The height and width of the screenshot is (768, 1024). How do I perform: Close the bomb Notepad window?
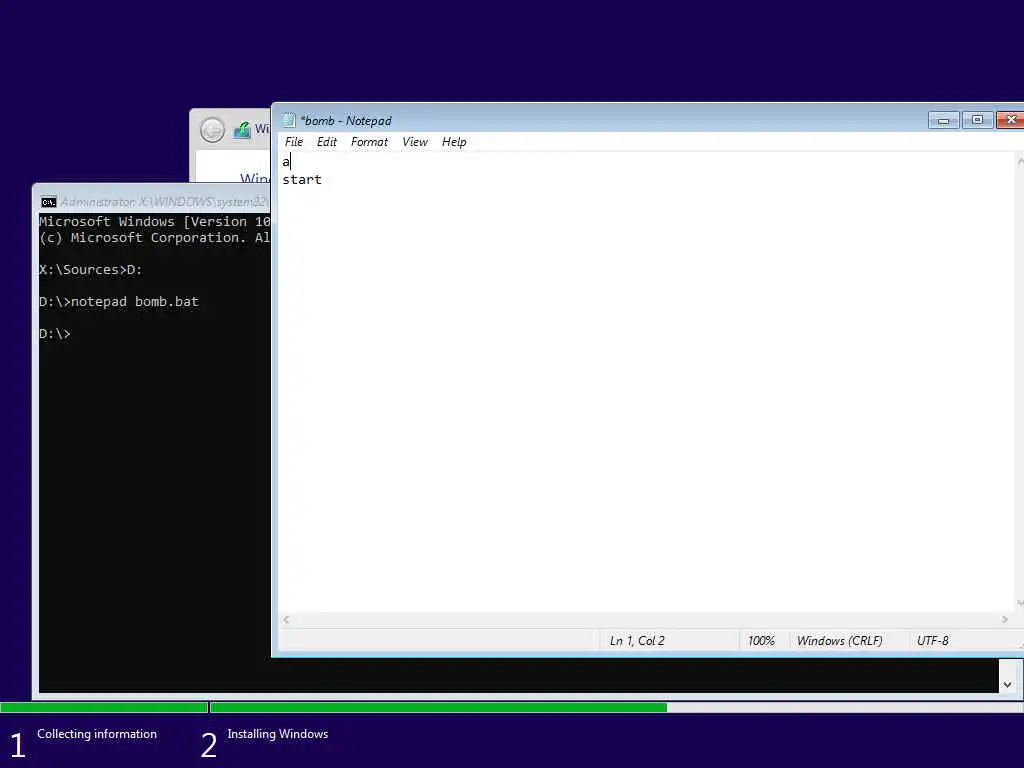coord(1010,120)
